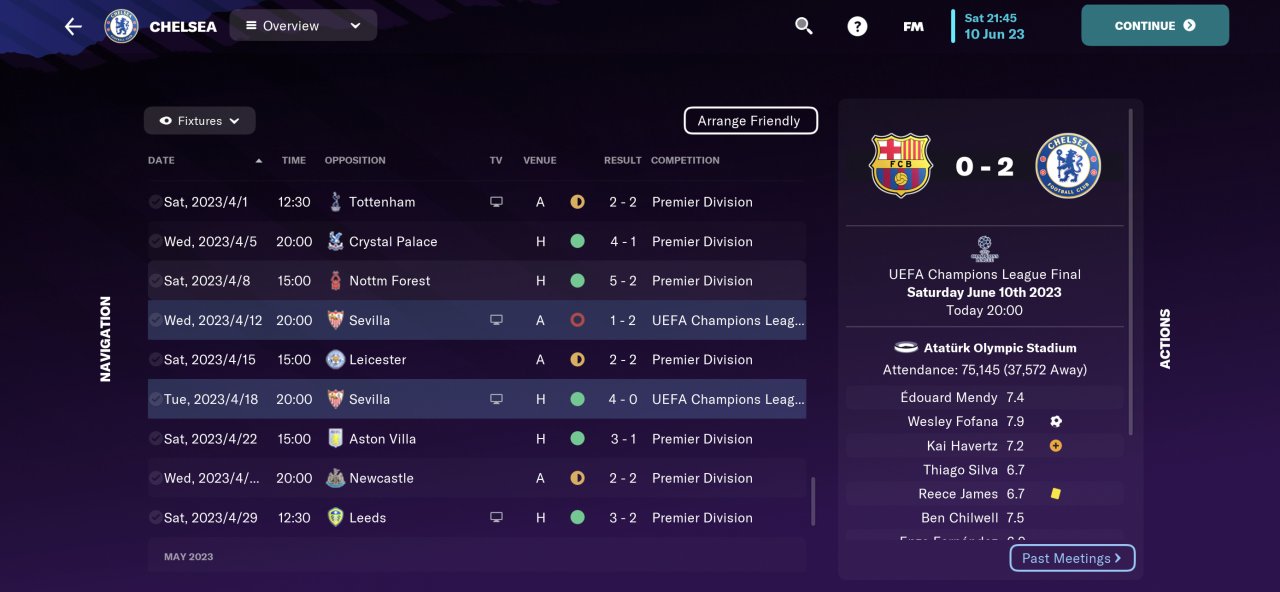Click the Chelsea club badge in header
This screenshot has width=1280, height=592.
tap(122, 26)
